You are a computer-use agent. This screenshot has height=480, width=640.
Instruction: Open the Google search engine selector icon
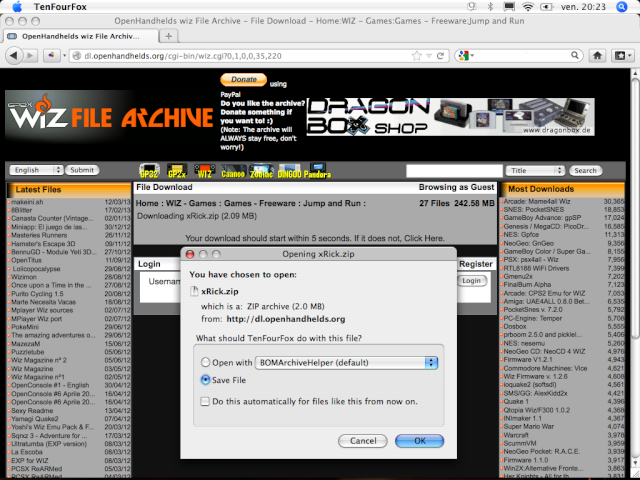coord(466,56)
